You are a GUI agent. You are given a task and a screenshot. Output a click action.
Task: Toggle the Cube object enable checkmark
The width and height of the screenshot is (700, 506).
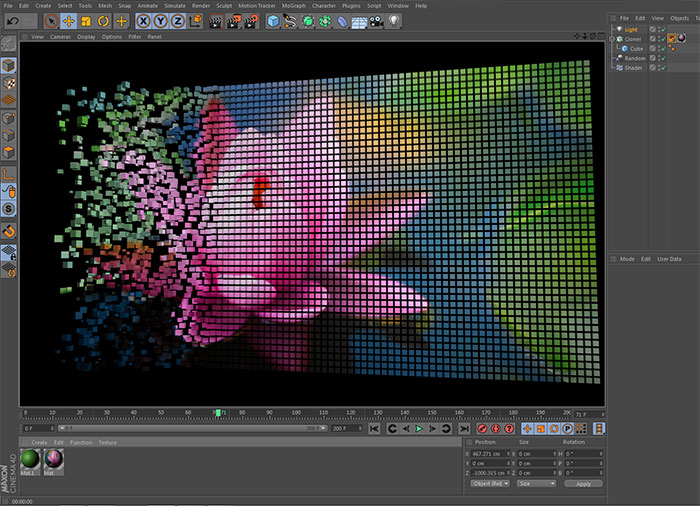(x=663, y=49)
